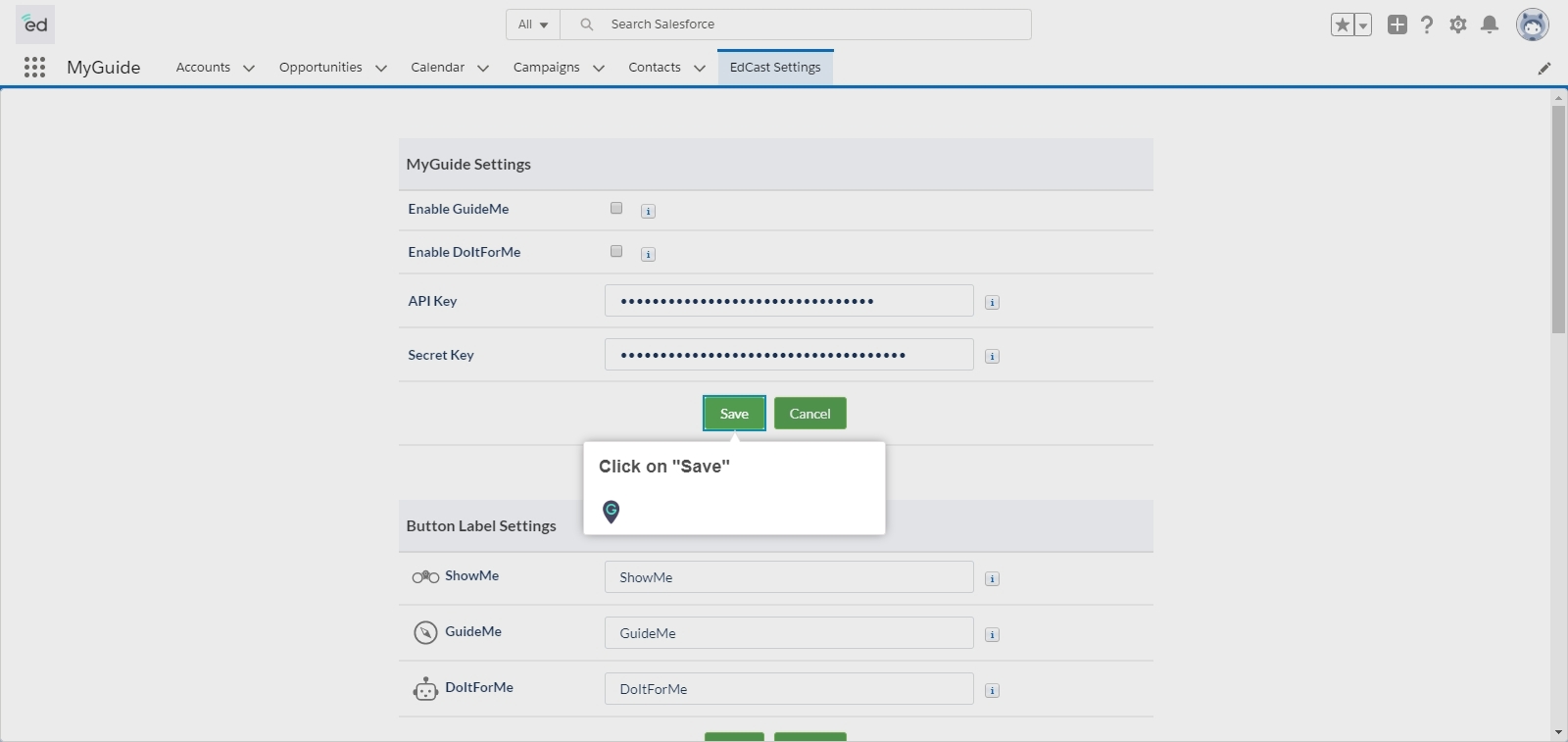Expand the Calendar tab dropdown chevron
1568x742 pixels.
coord(483,68)
